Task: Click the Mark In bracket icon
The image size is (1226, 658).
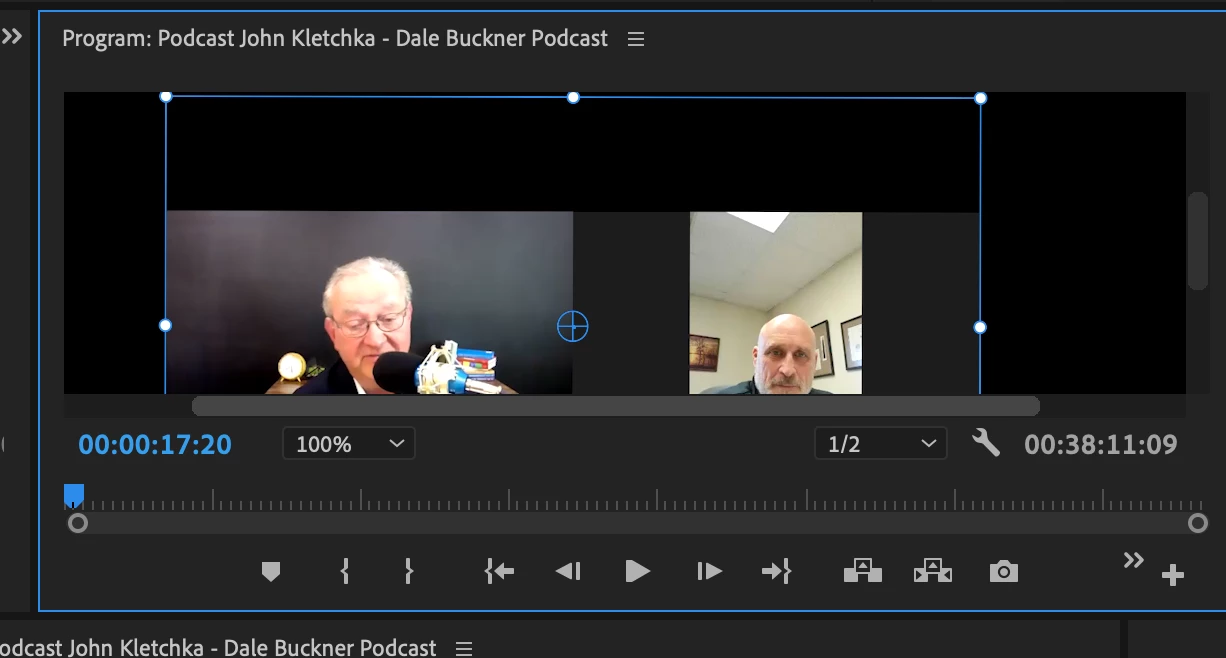Action: click(x=345, y=571)
